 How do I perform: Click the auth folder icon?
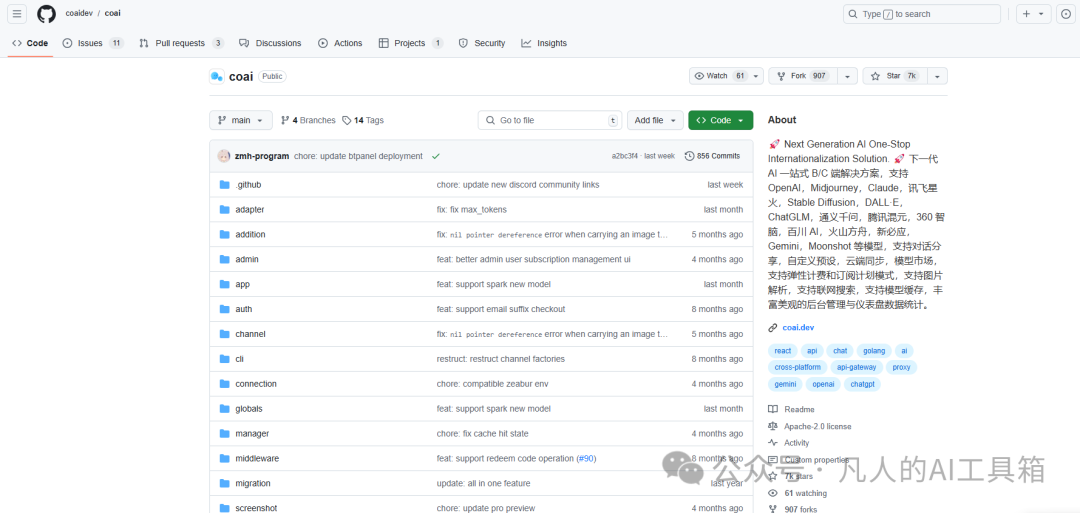(224, 309)
